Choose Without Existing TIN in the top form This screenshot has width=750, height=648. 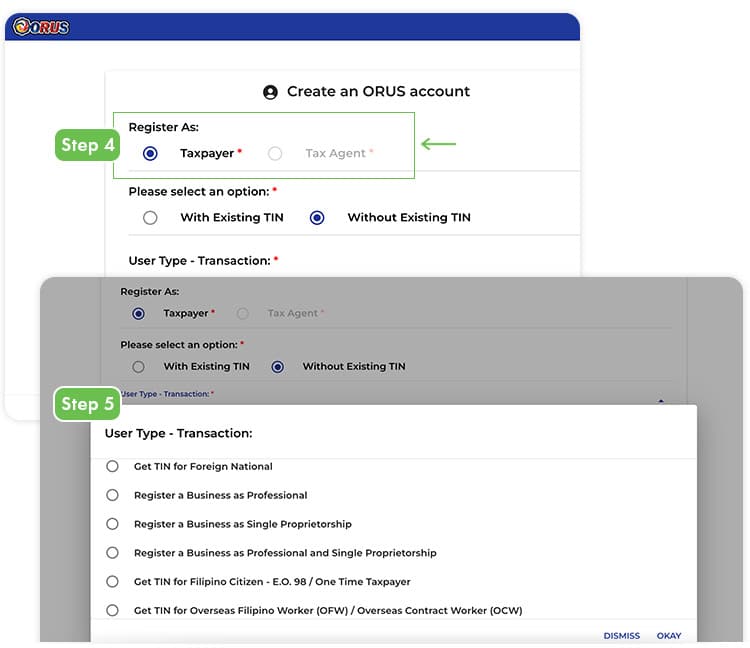(x=317, y=218)
